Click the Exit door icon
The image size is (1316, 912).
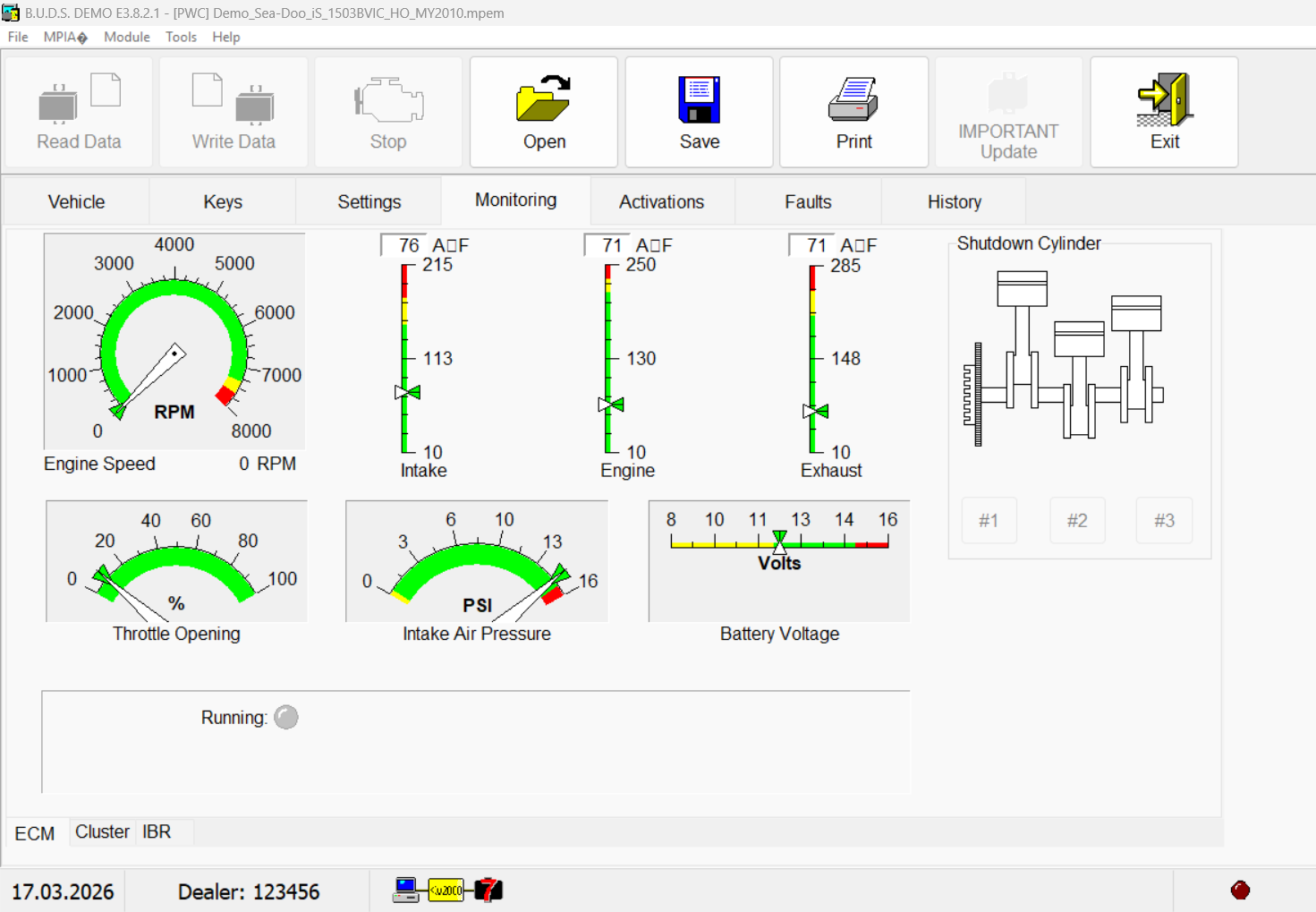pos(1164,98)
